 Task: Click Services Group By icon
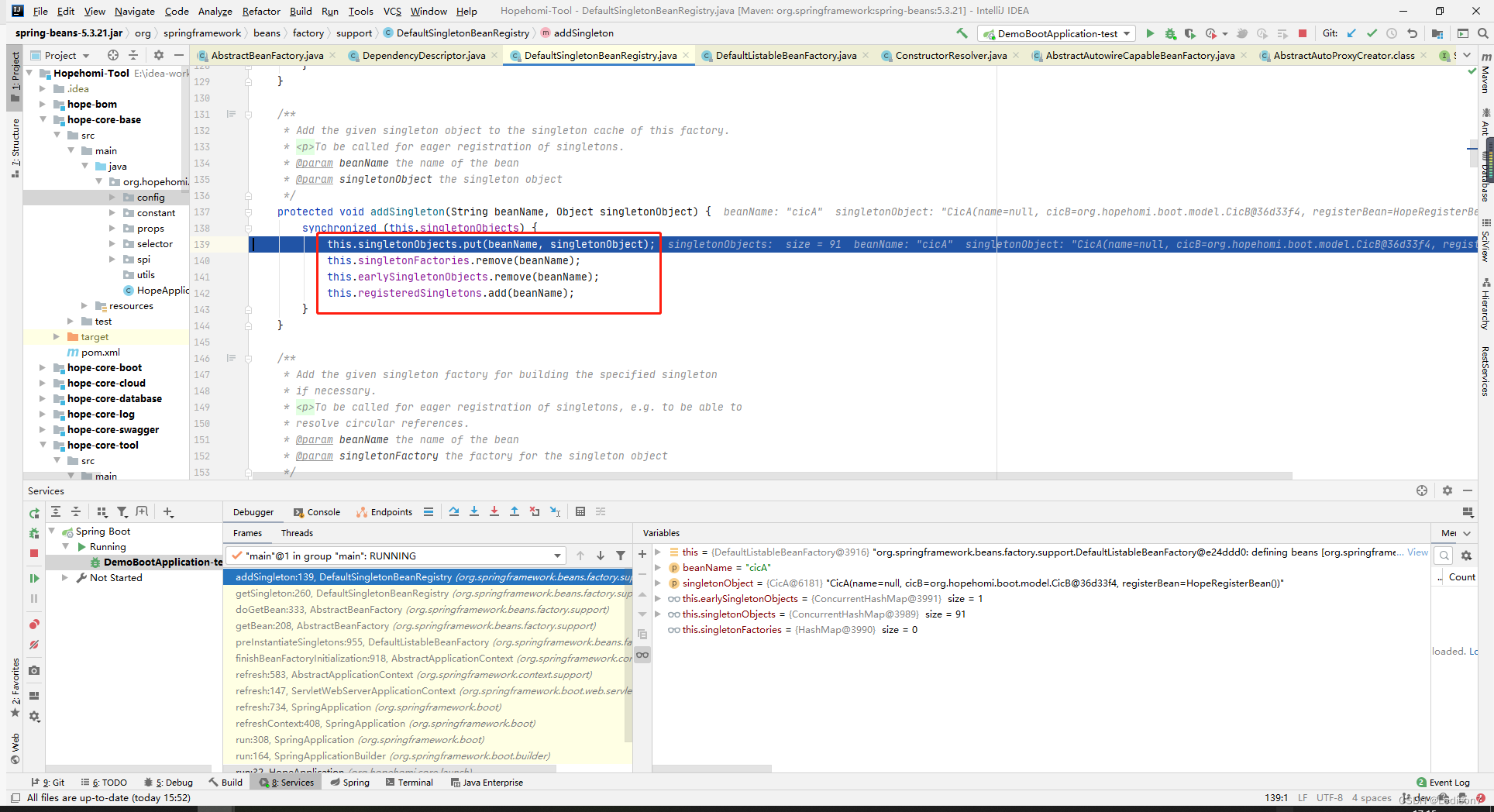tap(102, 511)
